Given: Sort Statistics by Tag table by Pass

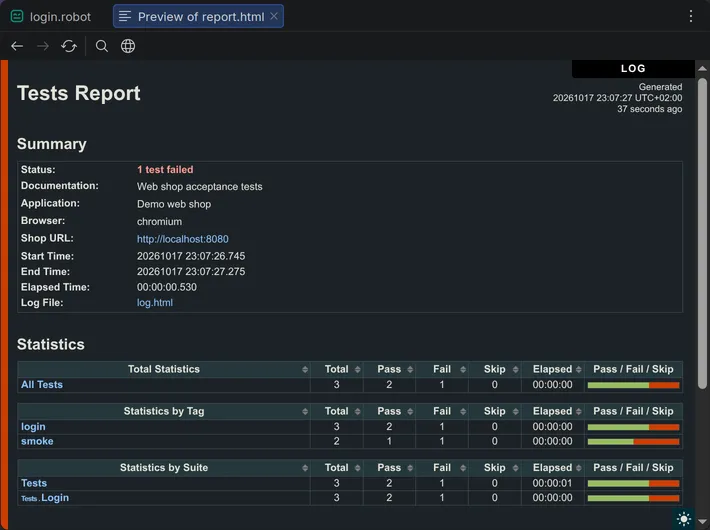Looking at the screenshot, I should [389, 411].
